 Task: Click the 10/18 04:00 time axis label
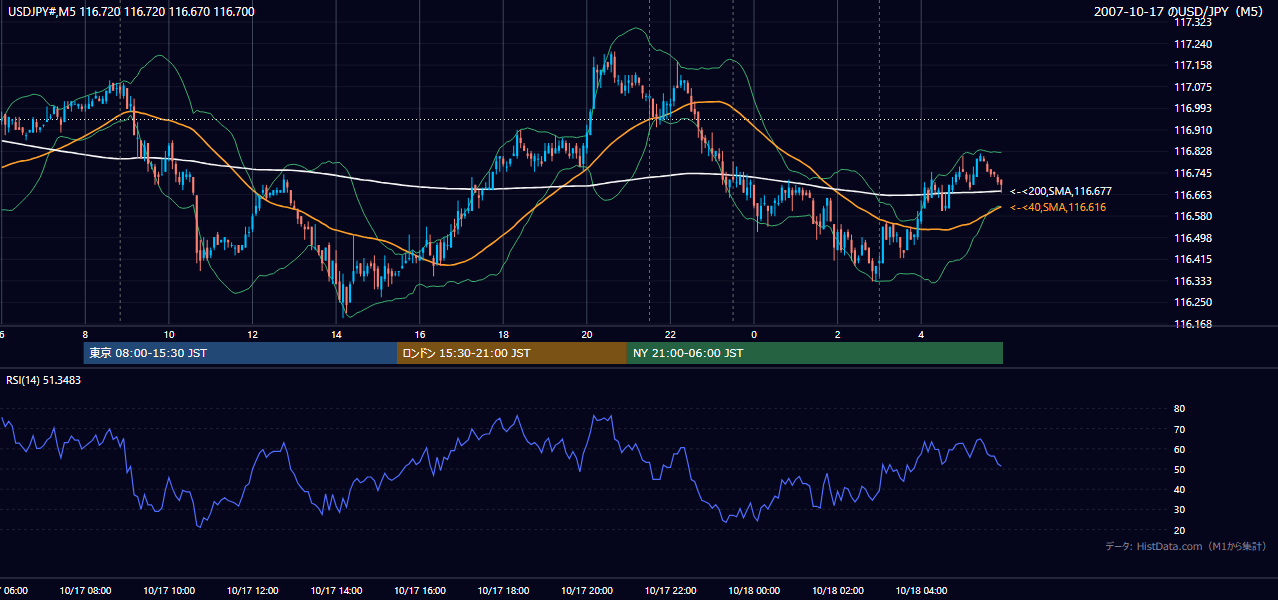[920, 591]
